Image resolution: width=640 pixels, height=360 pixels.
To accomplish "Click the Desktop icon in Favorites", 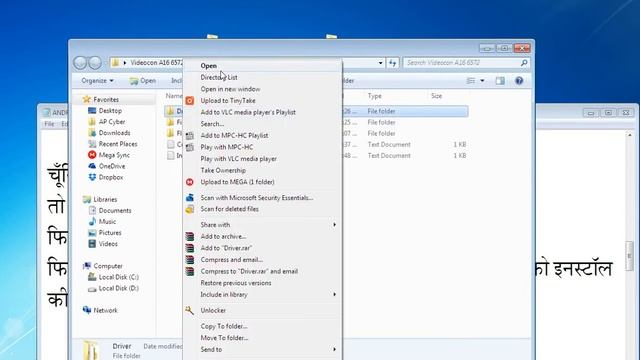I will tap(92, 111).
